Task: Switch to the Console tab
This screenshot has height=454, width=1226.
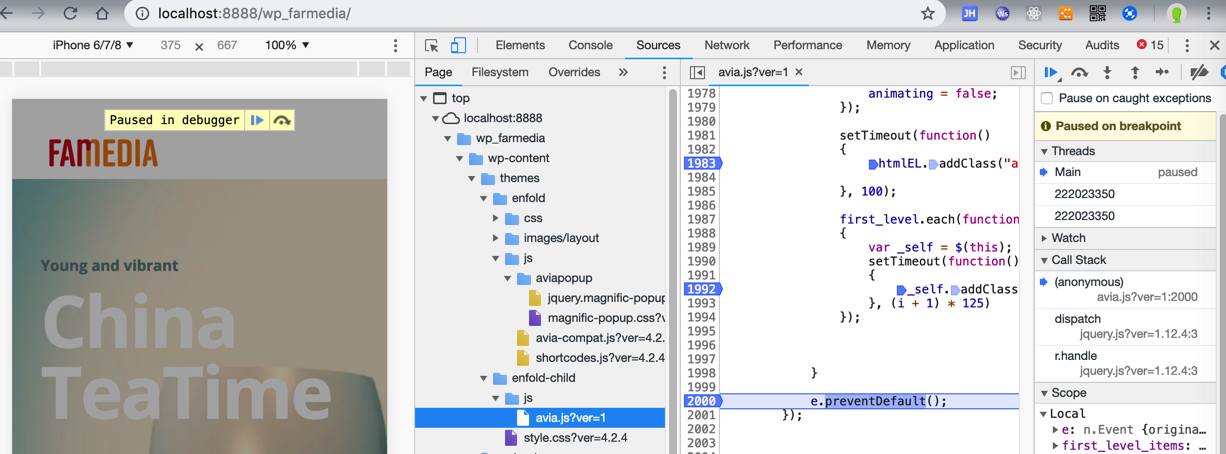Action: point(590,45)
